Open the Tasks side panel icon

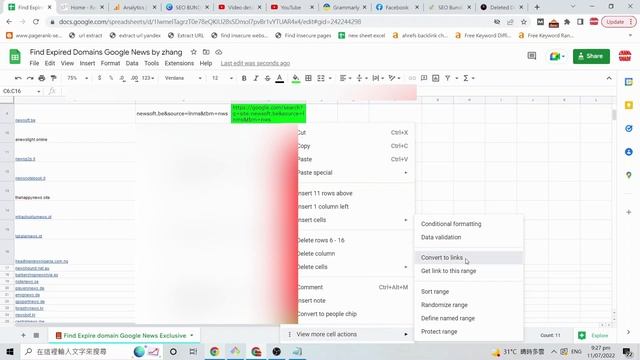pos(629,129)
